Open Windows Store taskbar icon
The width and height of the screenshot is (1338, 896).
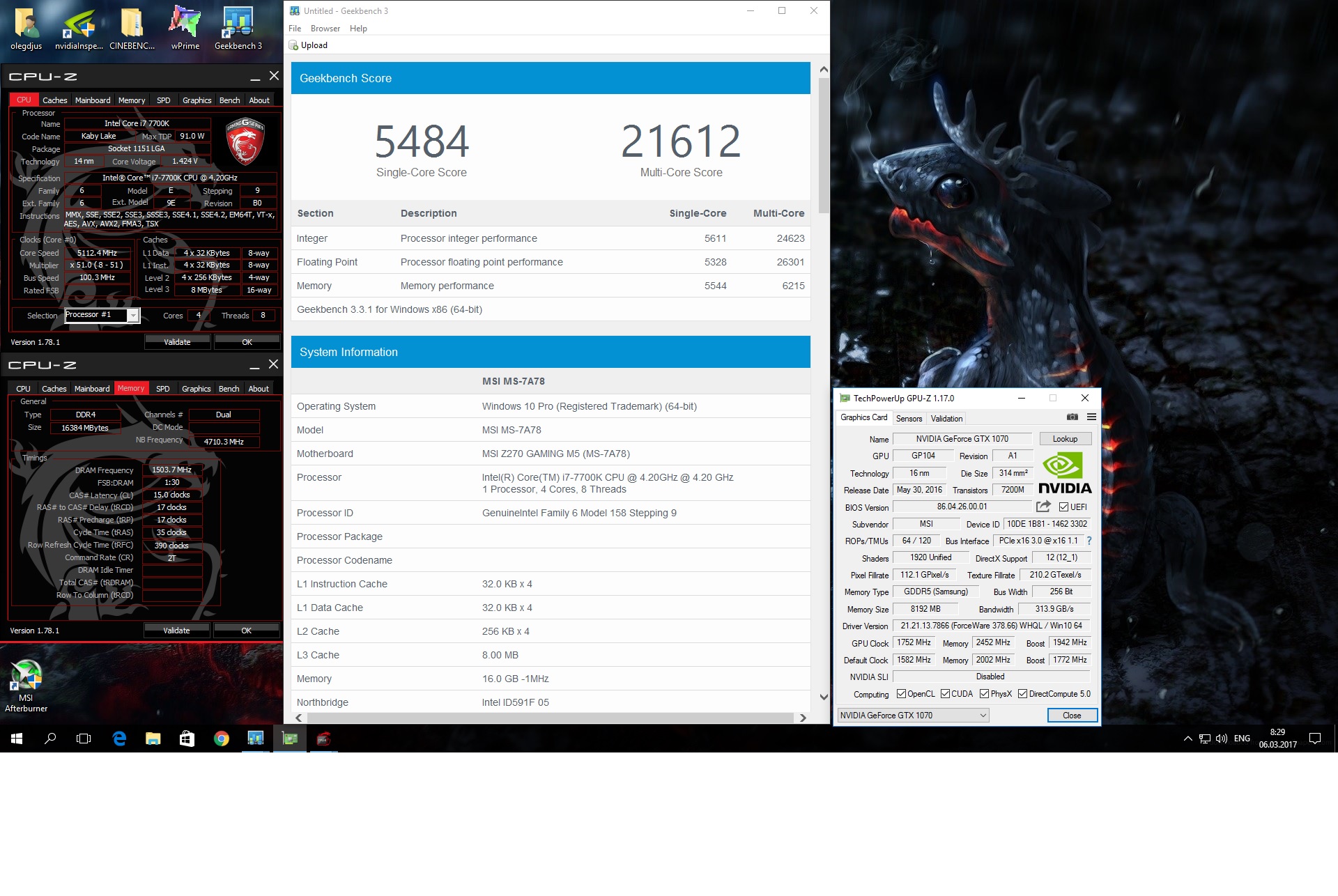tap(187, 739)
